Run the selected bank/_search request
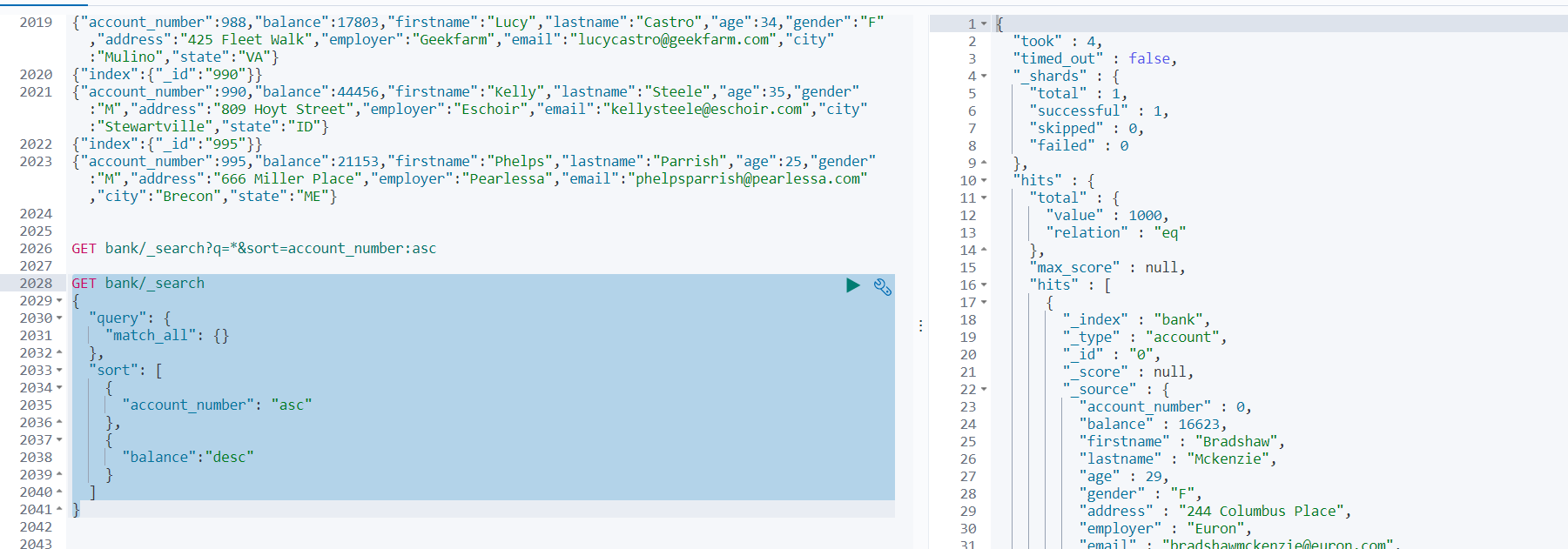The width and height of the screenshot is (1568, 549). (853, 285)
